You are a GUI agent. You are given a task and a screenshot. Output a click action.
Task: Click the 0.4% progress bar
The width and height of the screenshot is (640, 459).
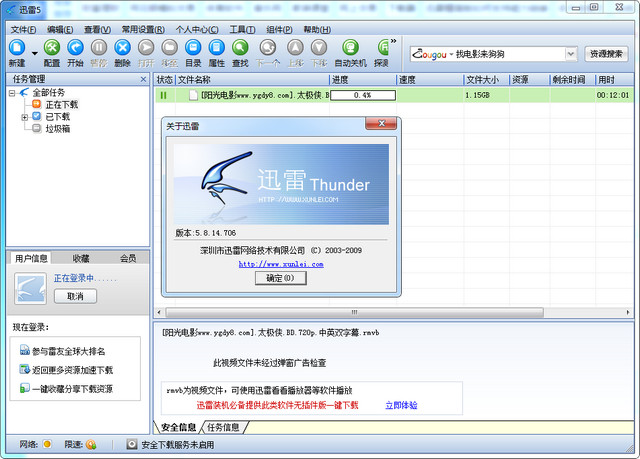coord(363,95)
